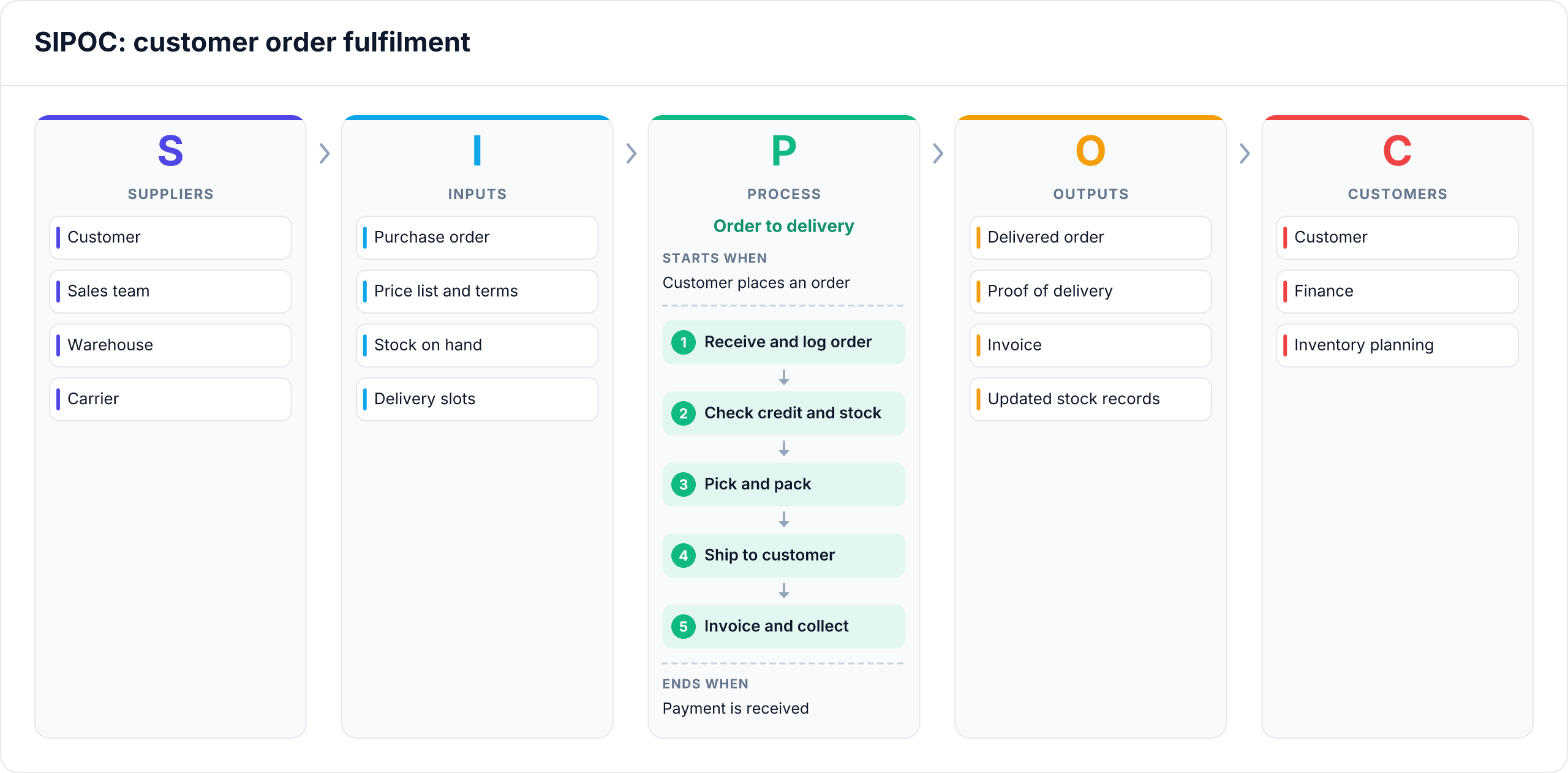
Task: Click the step 5 number badge
Action: [x=684, y=627]
